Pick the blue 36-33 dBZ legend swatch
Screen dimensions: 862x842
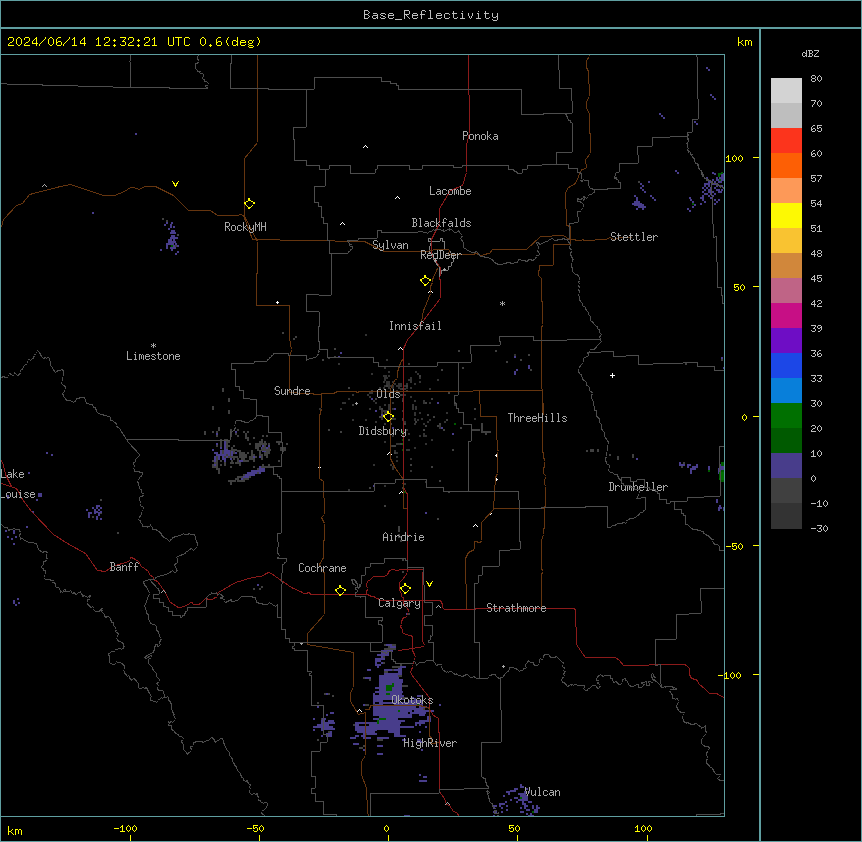tap(786, 365)
